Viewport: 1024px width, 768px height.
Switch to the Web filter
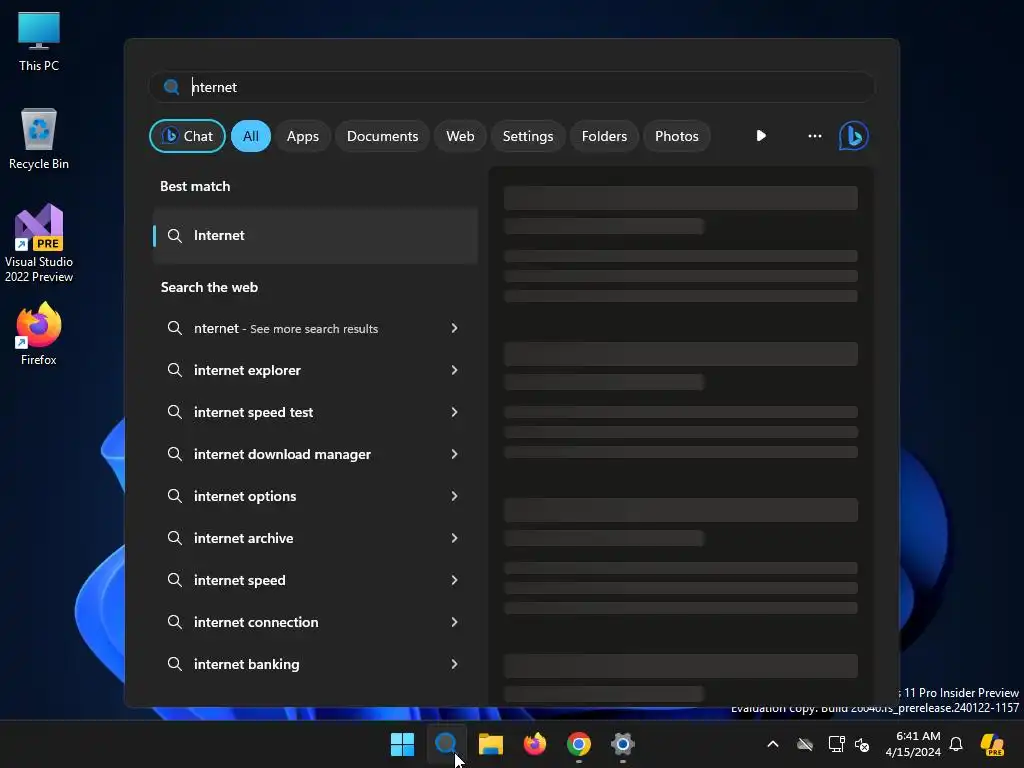[x=460, y=136]
